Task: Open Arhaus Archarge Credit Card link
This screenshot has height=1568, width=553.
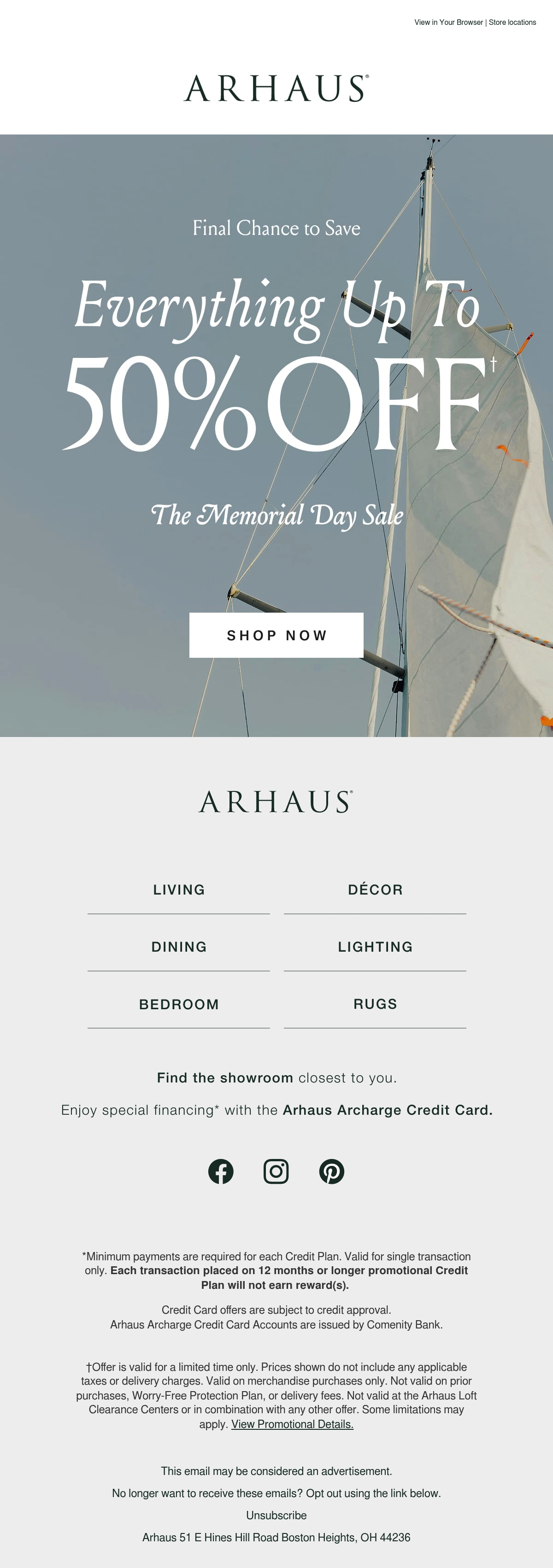Action: coord(388,1110)
